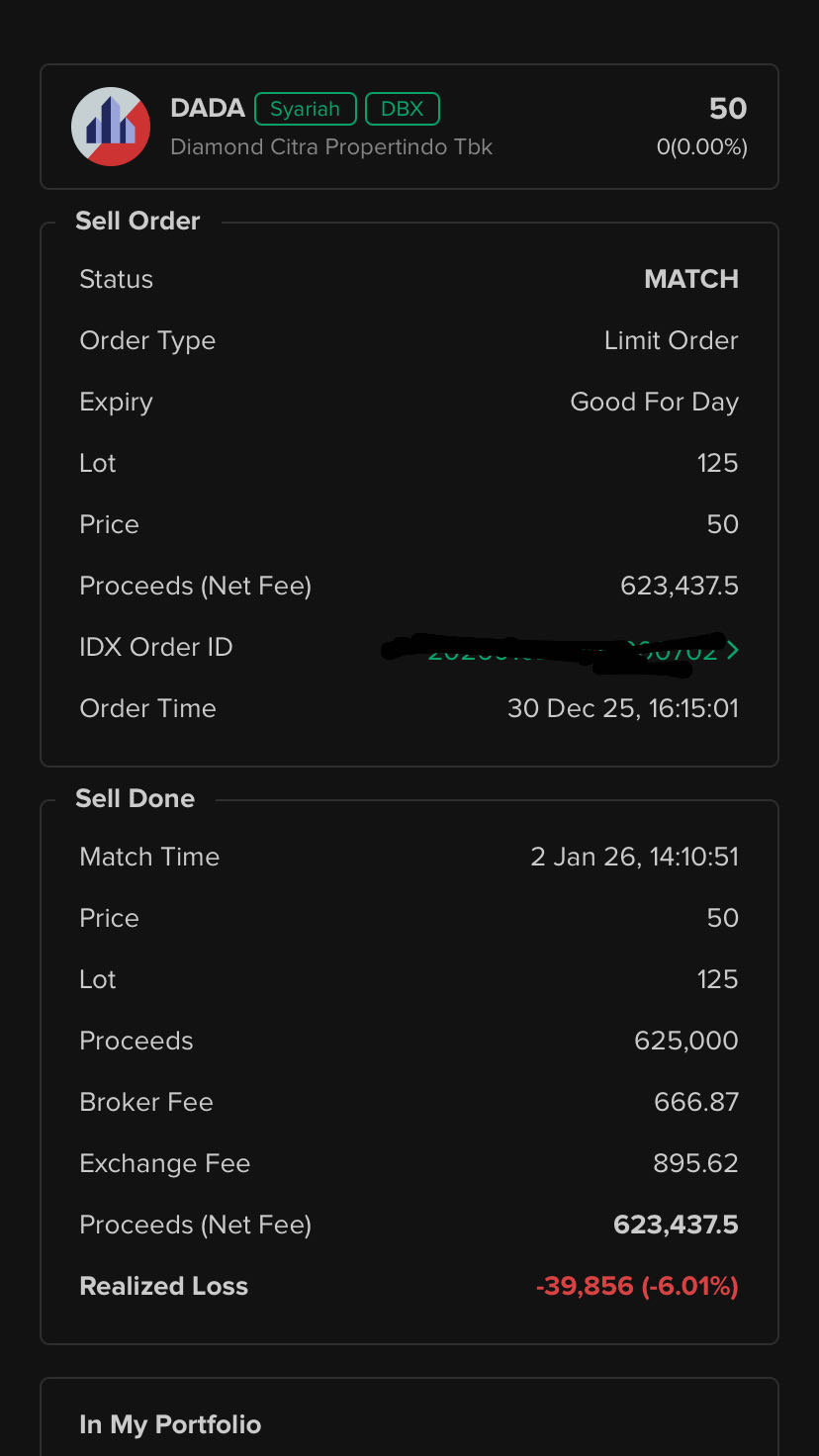Tap the Sell Done section heading
This screenshot has width=819, height=1456.
click(x=135, y=798)
